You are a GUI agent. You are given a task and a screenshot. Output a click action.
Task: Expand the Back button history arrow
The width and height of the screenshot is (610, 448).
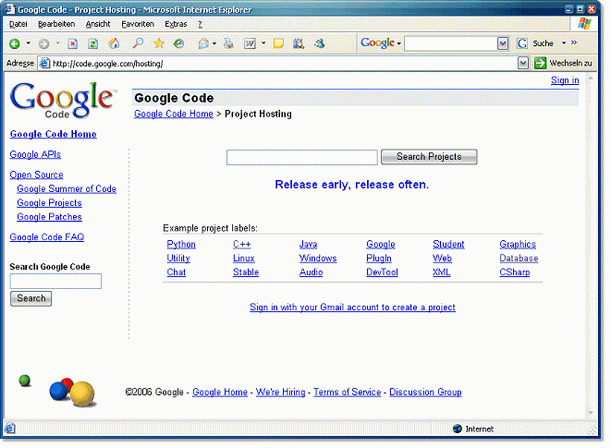pos(28,43)
